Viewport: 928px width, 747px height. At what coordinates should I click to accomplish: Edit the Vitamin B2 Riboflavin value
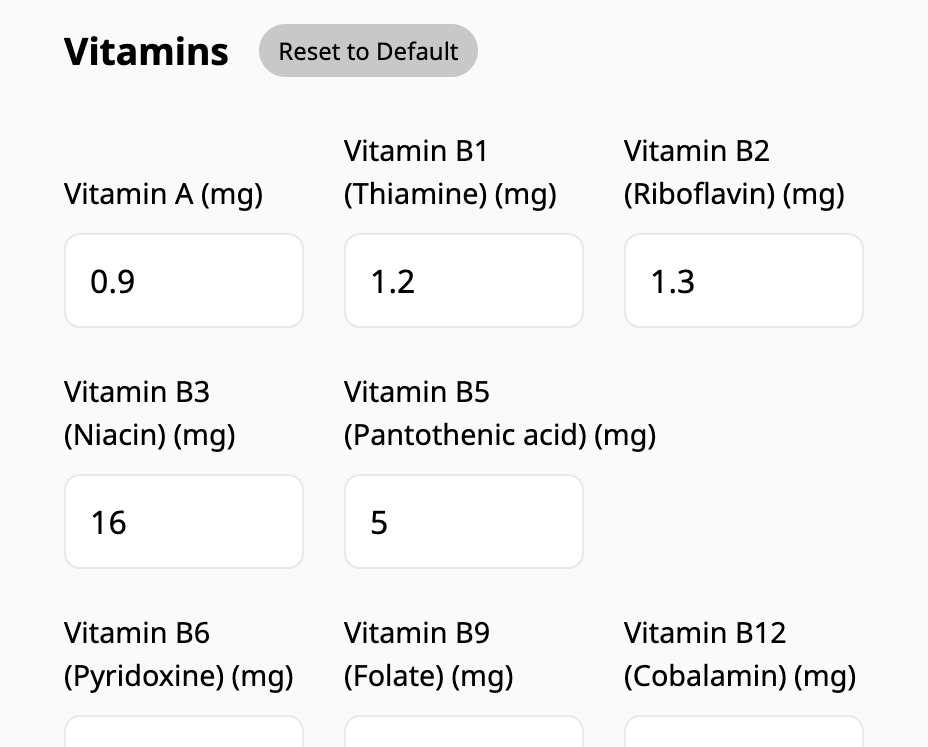coord(743,280)
